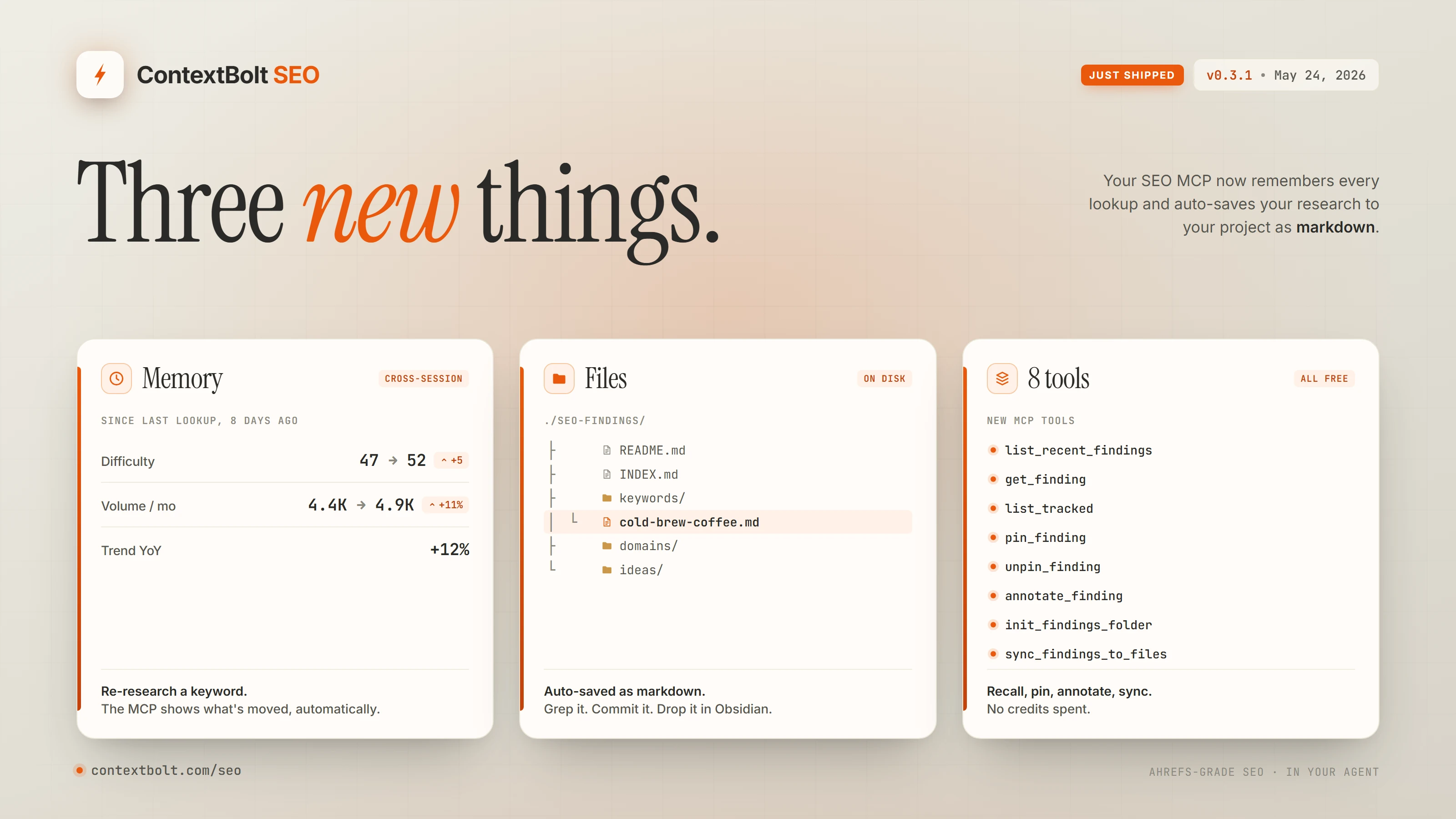This screenshot has height=819, width=1456.
Task: Expand the keywords/ folder
Action: click(x=652, y=498)
